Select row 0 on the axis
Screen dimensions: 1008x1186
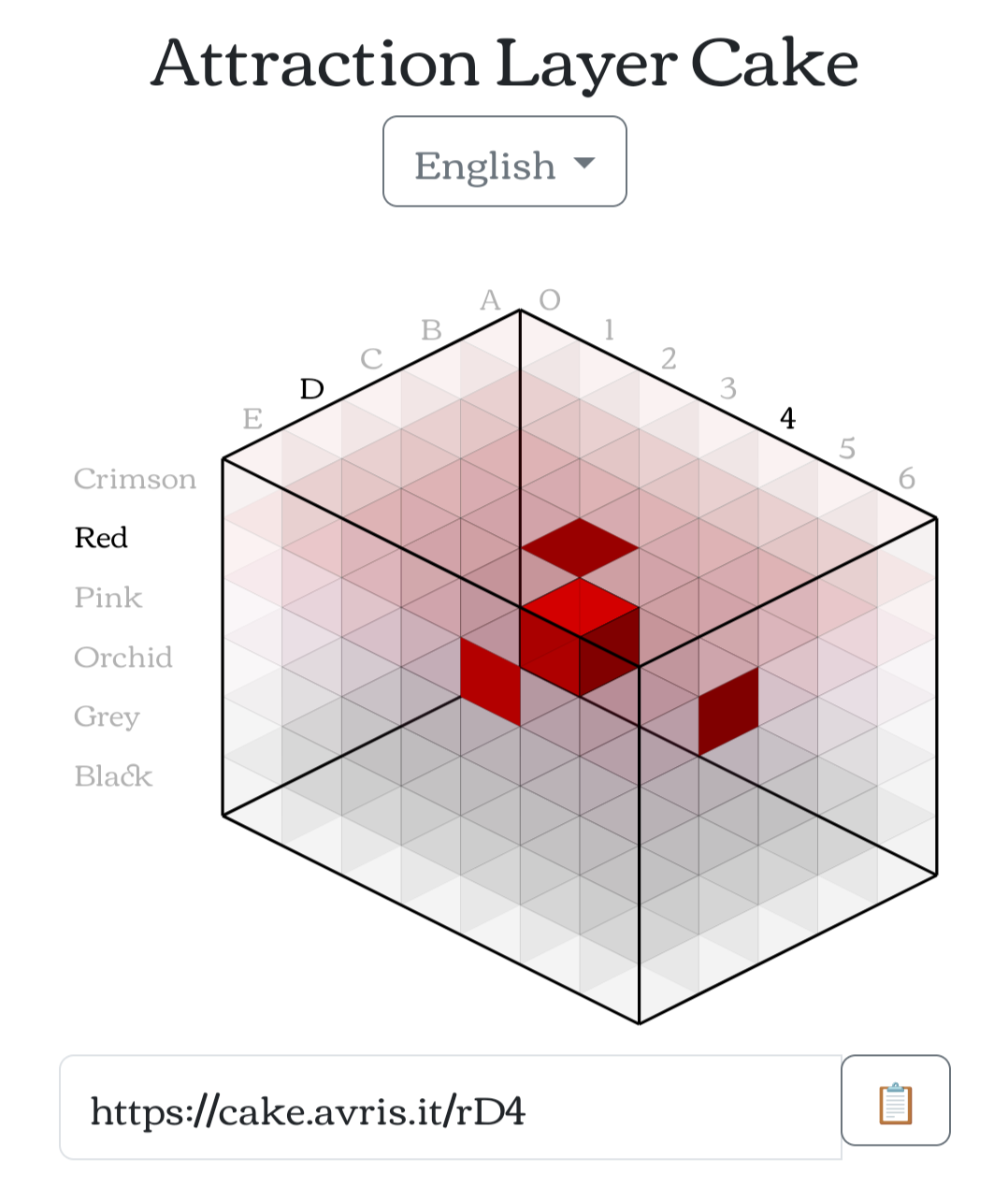(550, 300)
